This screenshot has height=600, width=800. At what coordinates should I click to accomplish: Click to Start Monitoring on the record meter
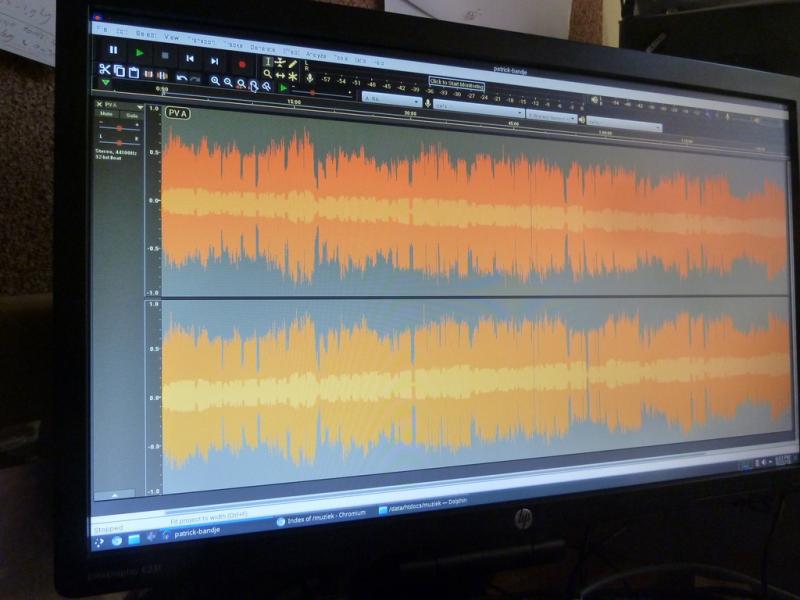coord(457,84)
